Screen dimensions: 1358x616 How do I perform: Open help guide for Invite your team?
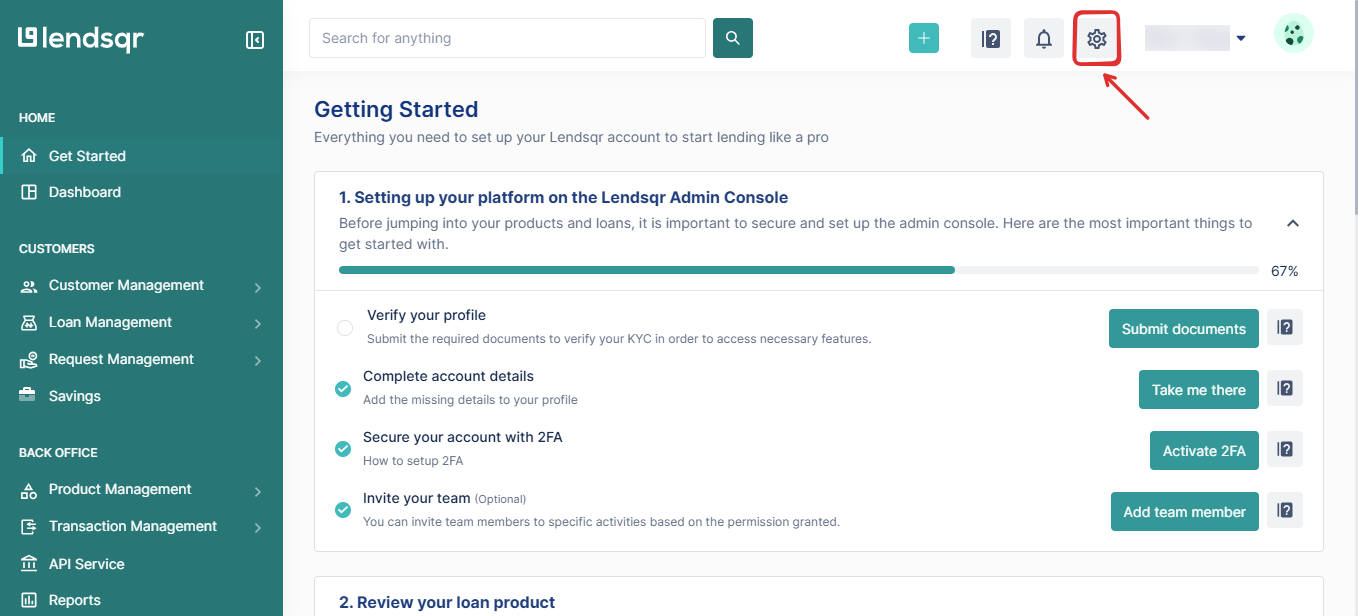click(x=1285, y=510)
